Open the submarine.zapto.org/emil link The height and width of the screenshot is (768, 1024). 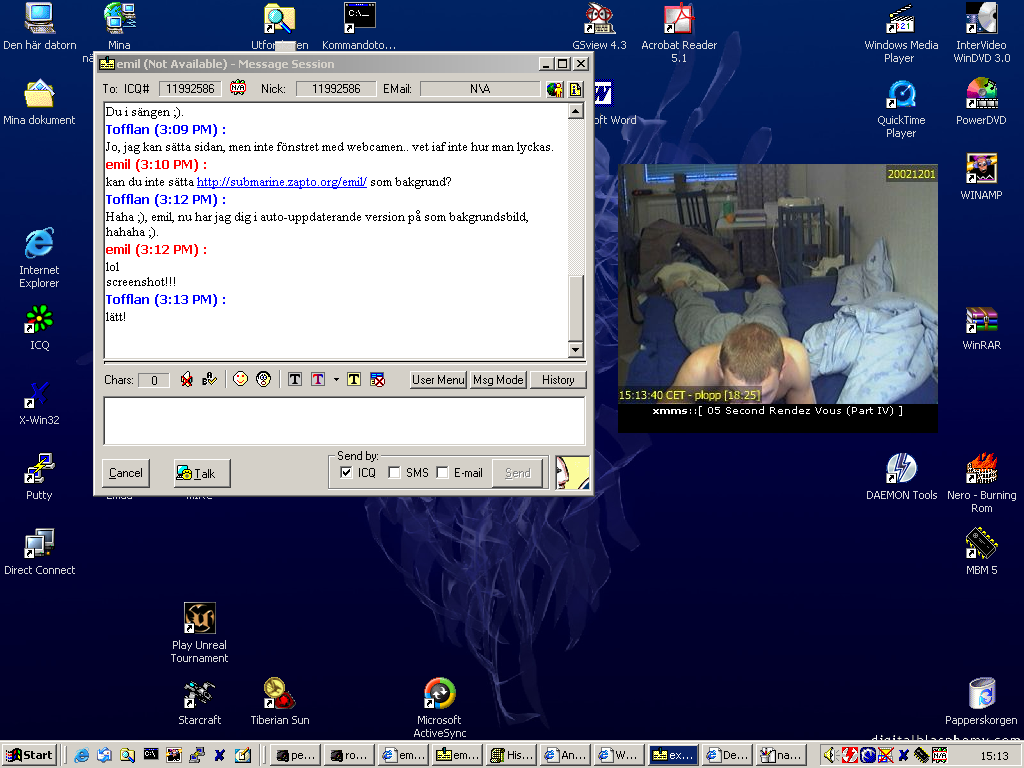click(x=281, y=182)
